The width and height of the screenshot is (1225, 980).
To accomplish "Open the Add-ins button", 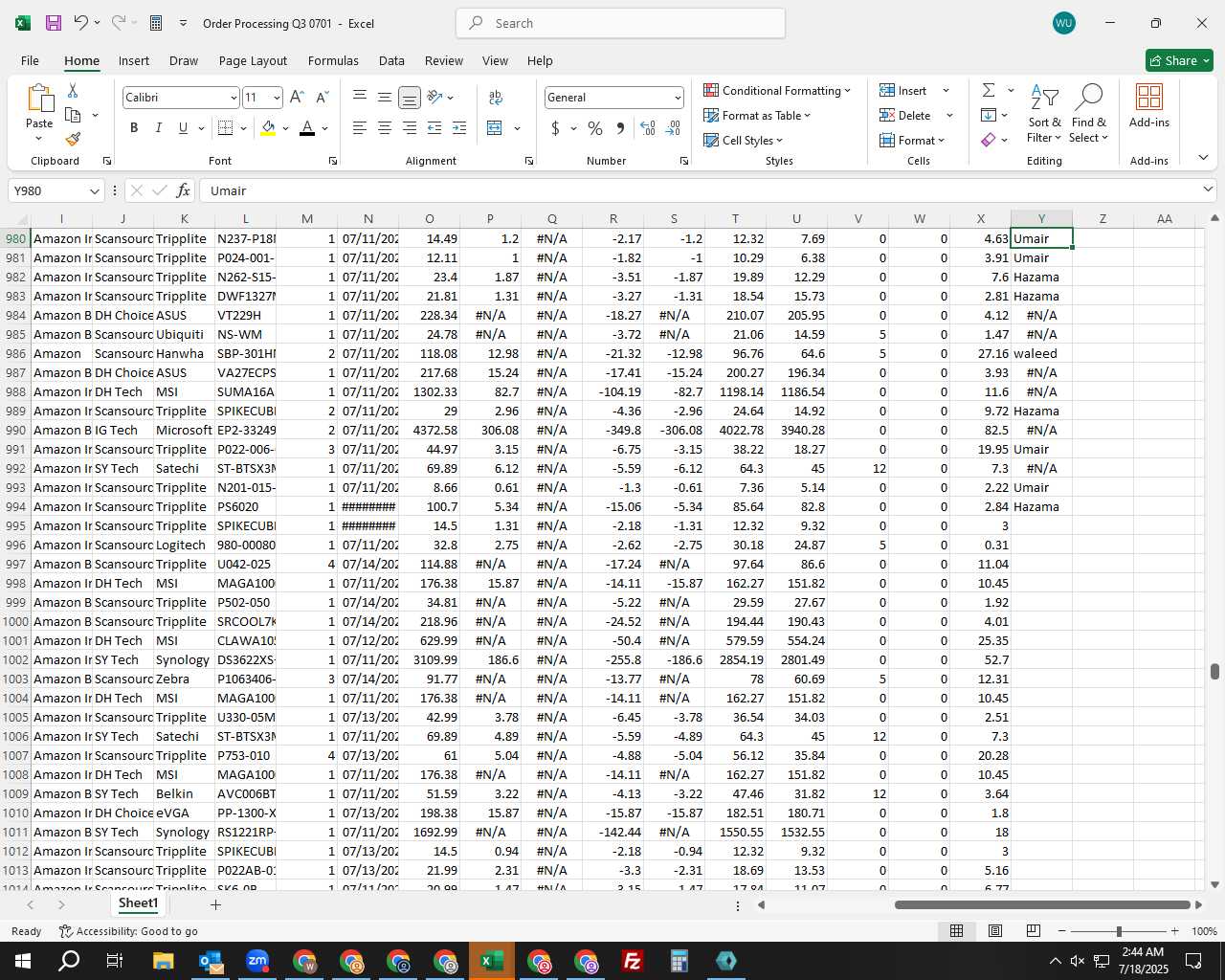I will (x=1148, y=105).
